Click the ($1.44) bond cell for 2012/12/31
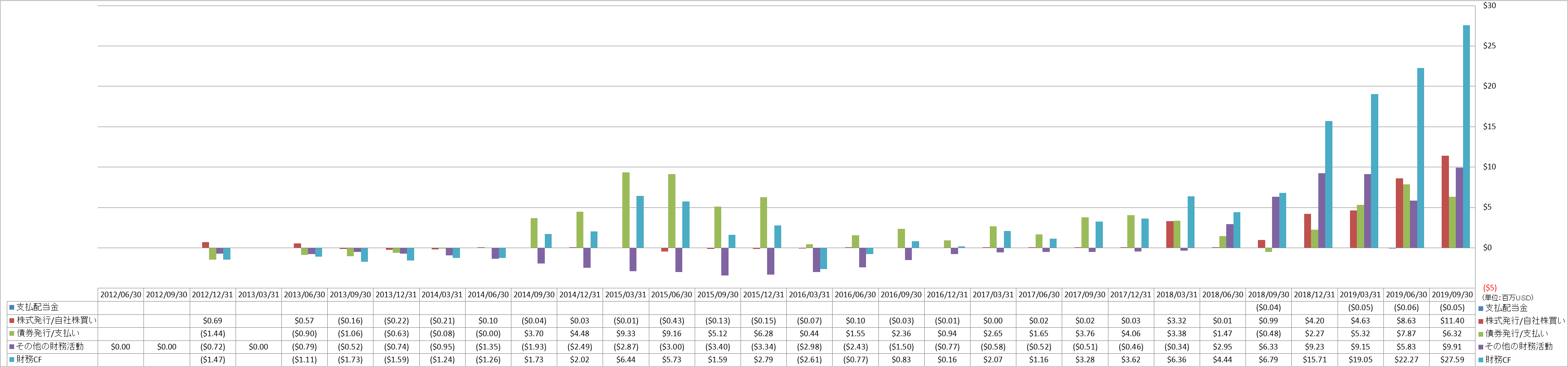The width and height of the screenshot is (1568, 367). point(212,334)
